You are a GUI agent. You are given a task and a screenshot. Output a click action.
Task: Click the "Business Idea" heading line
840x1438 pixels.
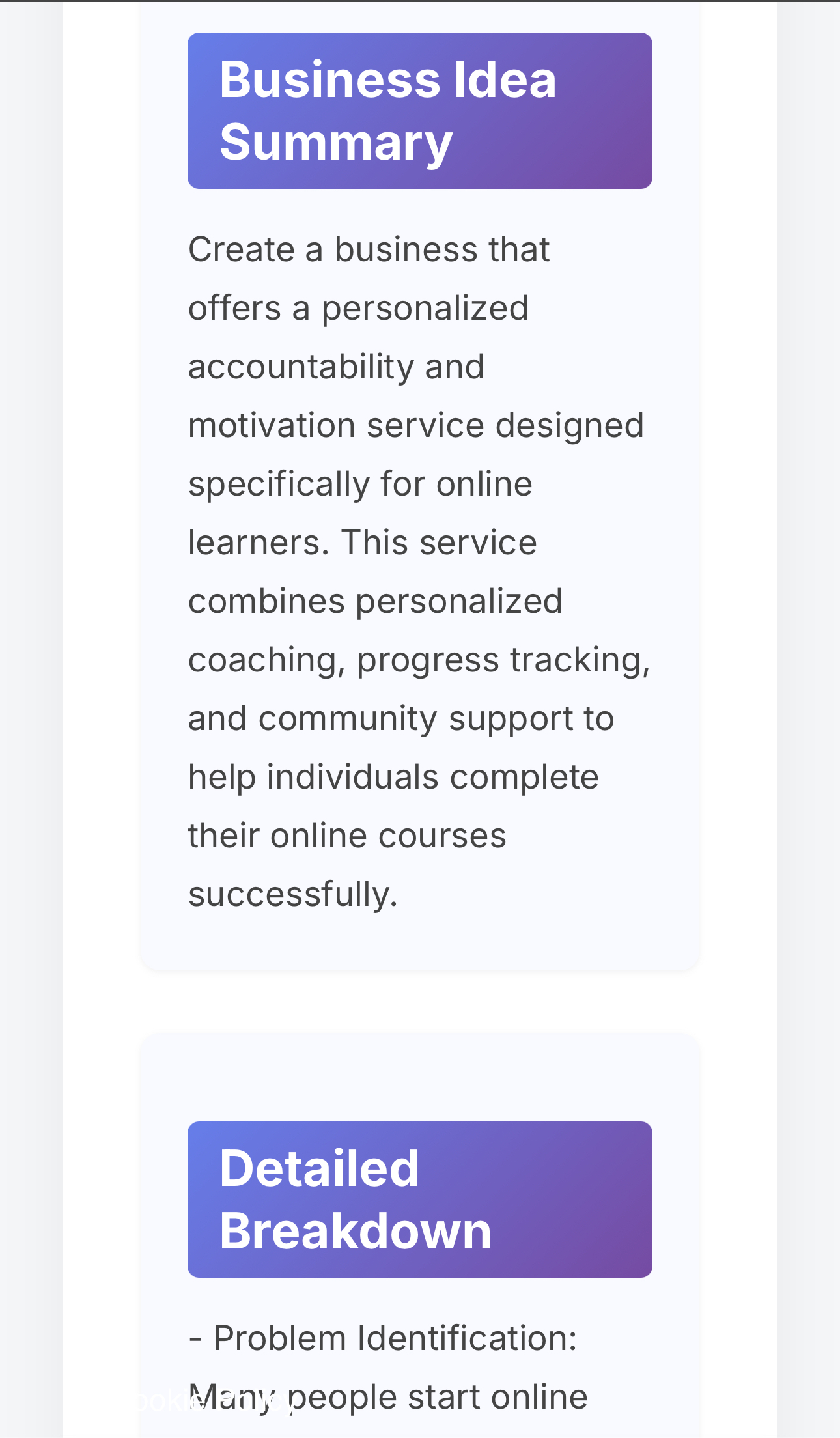coord(388,79)
